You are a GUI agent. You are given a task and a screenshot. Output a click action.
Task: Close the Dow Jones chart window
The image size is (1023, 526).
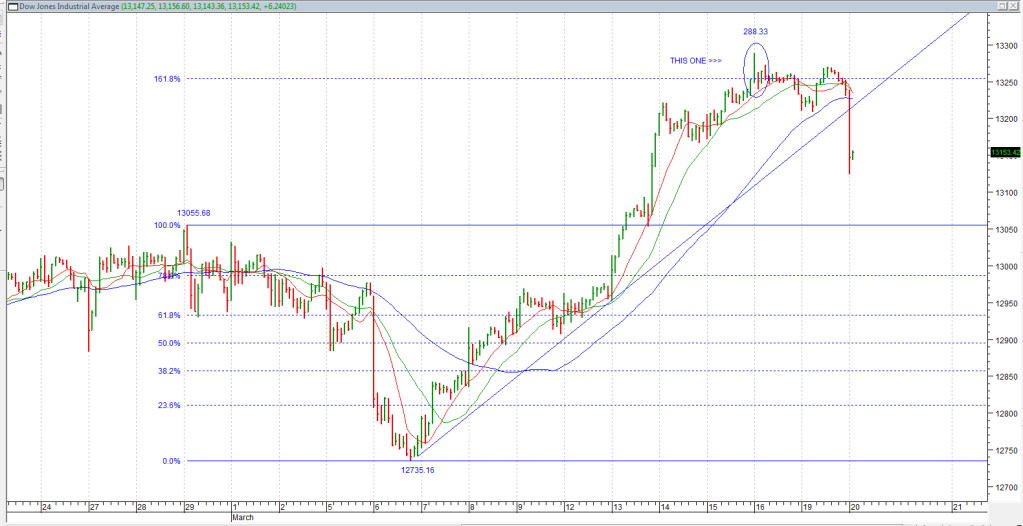(1014, 6)
